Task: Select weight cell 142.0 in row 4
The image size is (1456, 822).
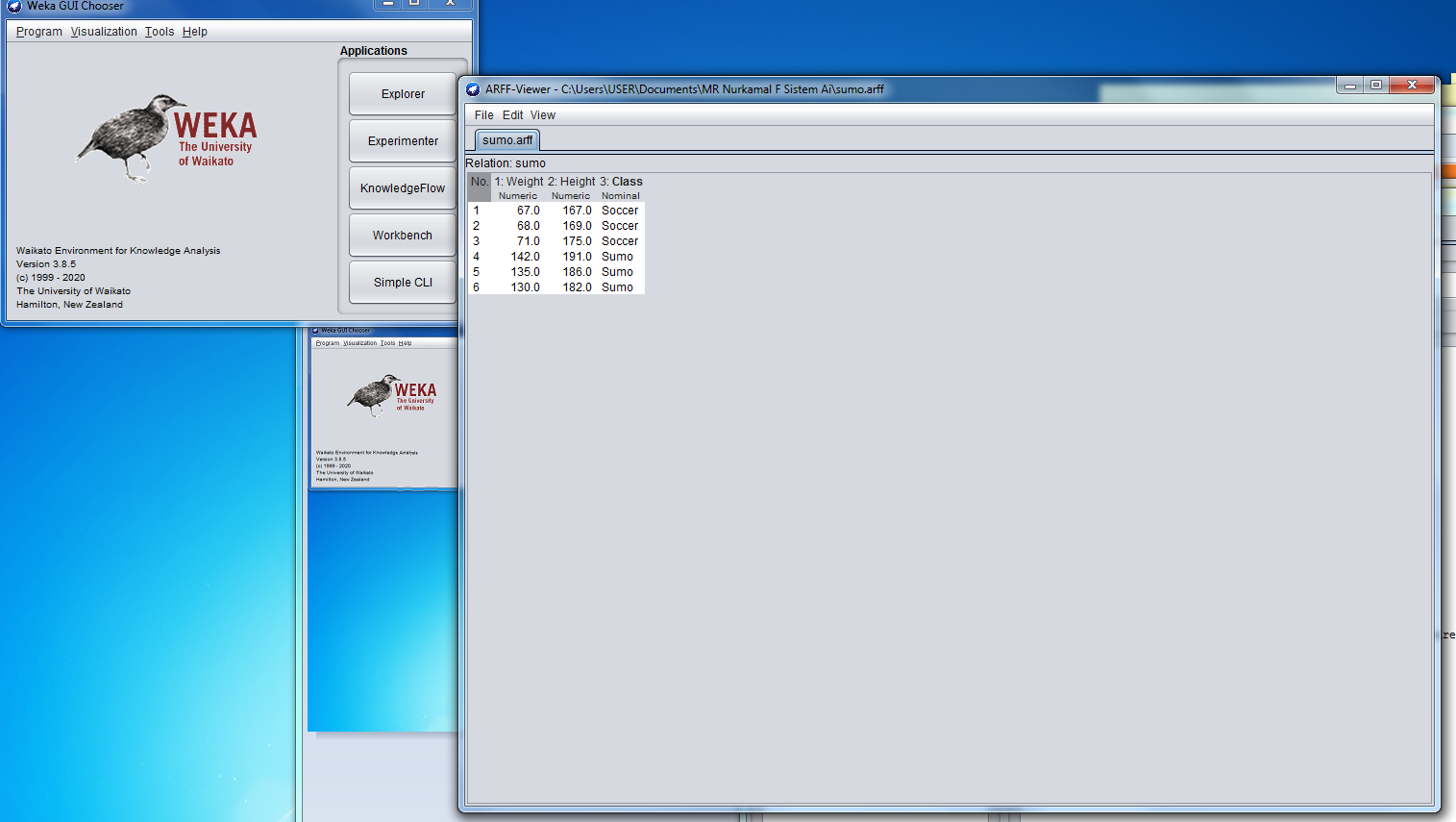Action: (x=518, y=257)
